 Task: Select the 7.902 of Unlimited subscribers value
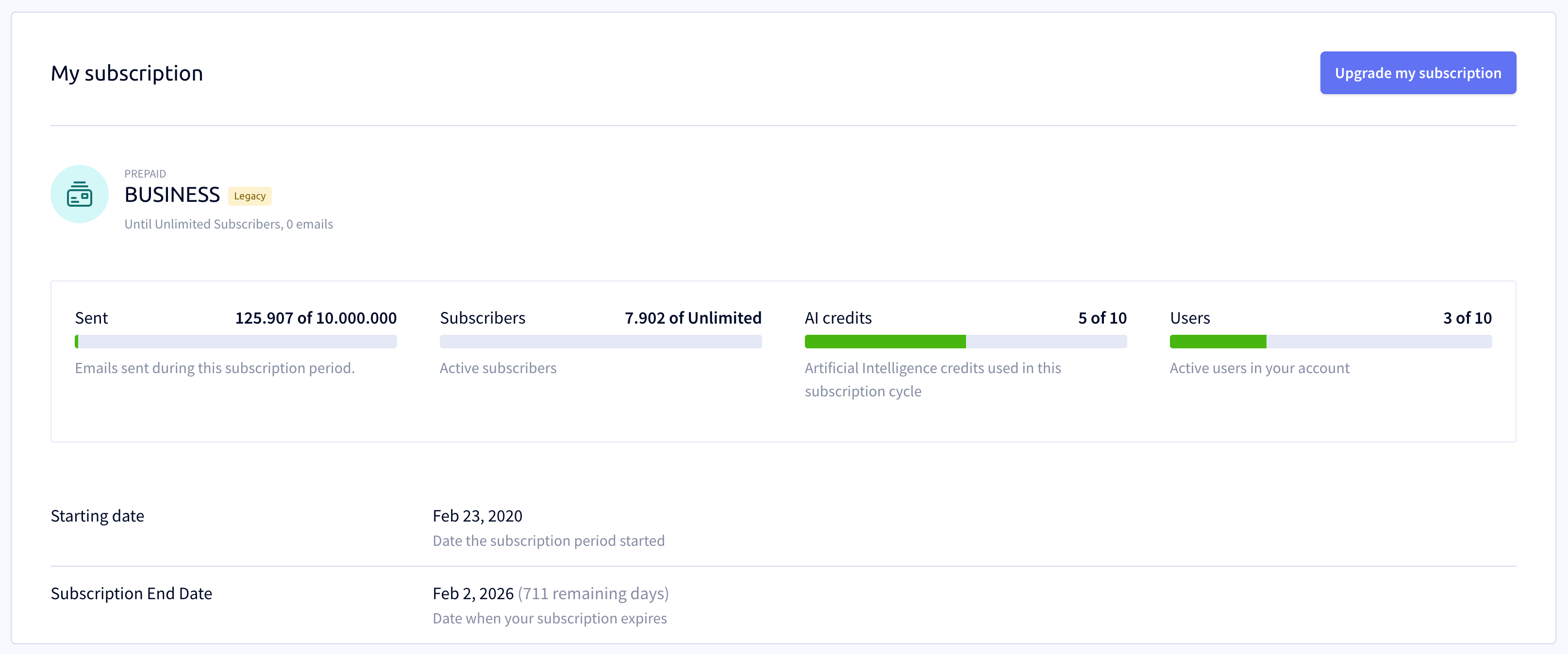(693, 318)
